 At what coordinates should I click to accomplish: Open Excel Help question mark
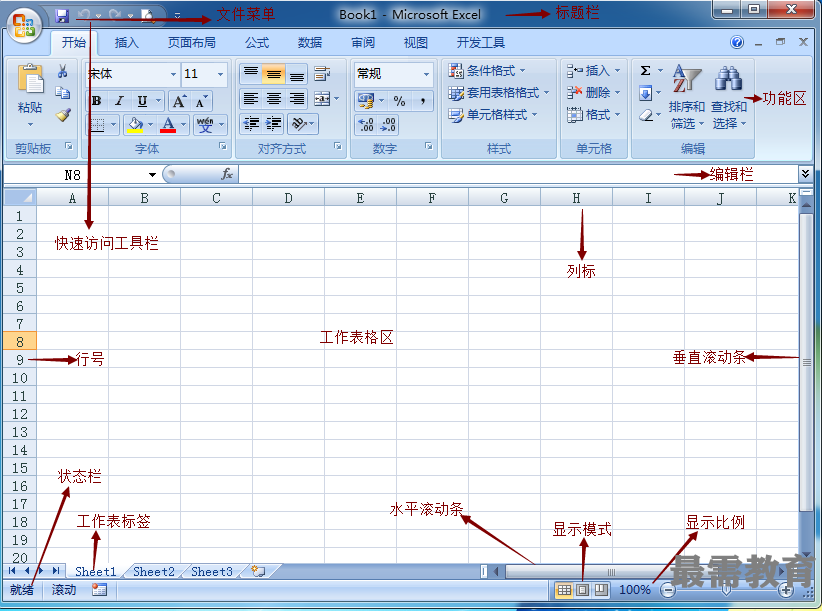(737, 42)
